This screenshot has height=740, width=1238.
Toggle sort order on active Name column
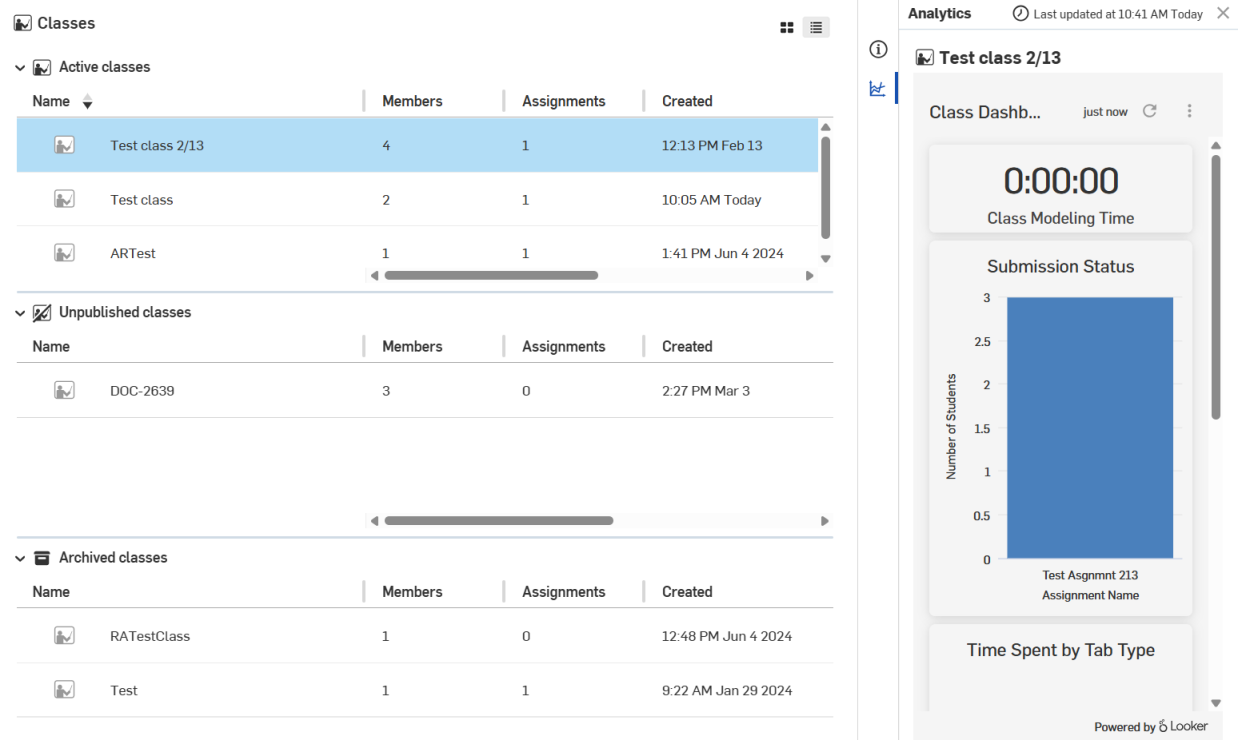pos(87,102)
